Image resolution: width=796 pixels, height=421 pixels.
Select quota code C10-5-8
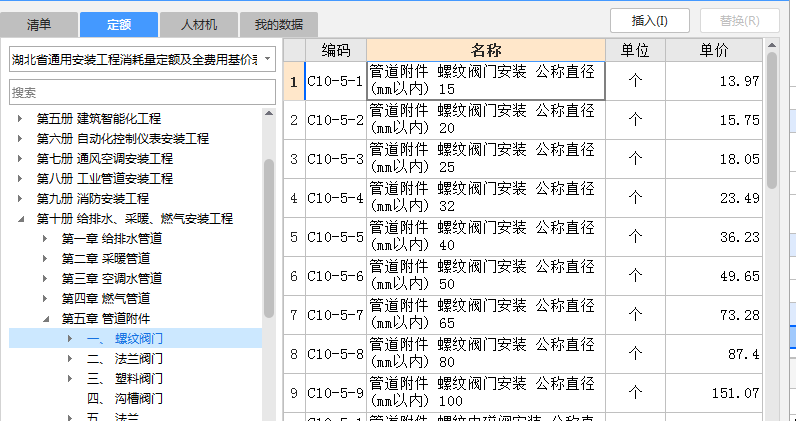[x=336, y=354]
